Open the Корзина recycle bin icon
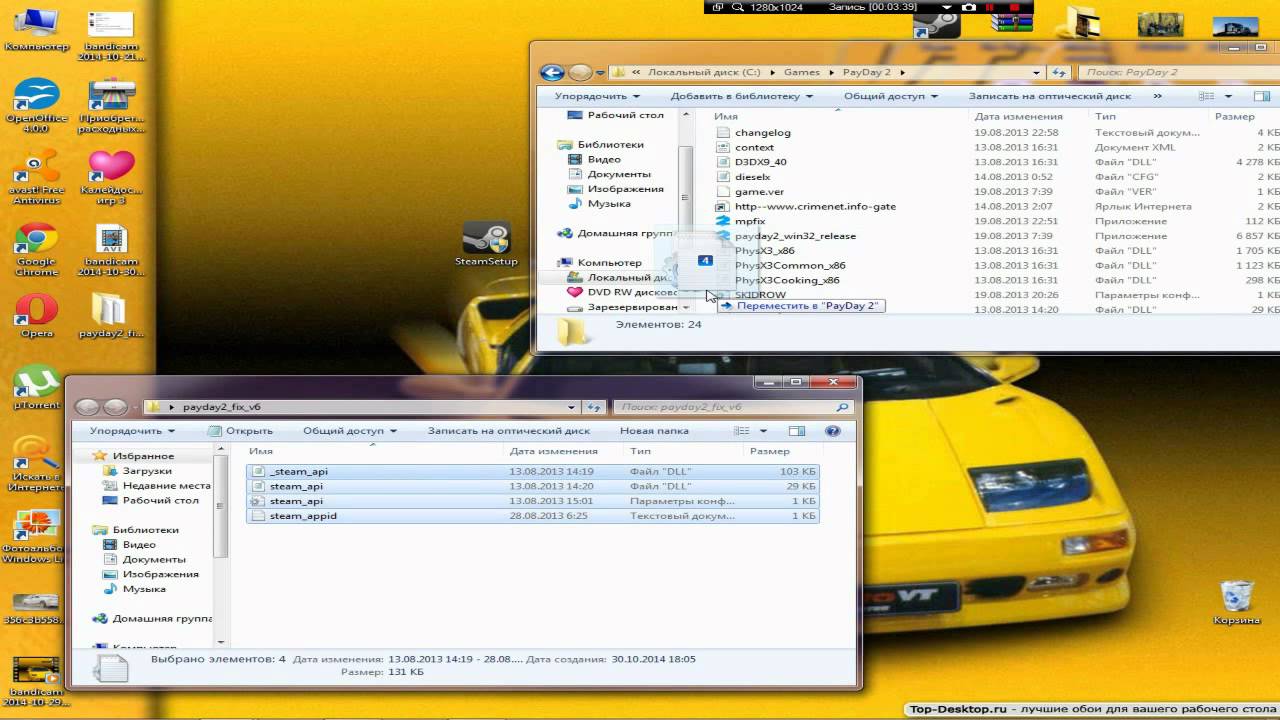 click(x=1237, y=598)
